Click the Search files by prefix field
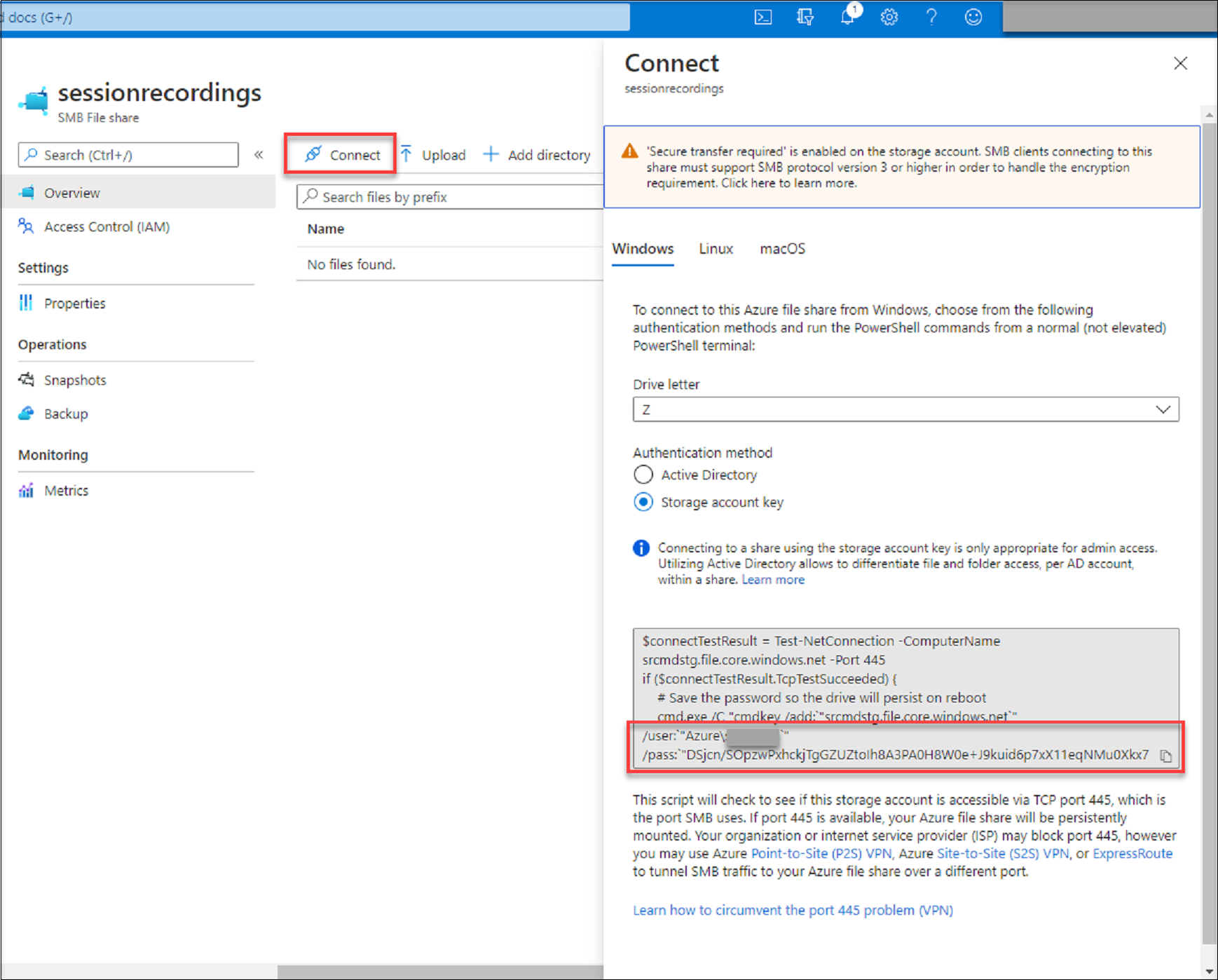The width and height of the screenshot is (1218, 980). pyautogui.click(x=449, y=197)
